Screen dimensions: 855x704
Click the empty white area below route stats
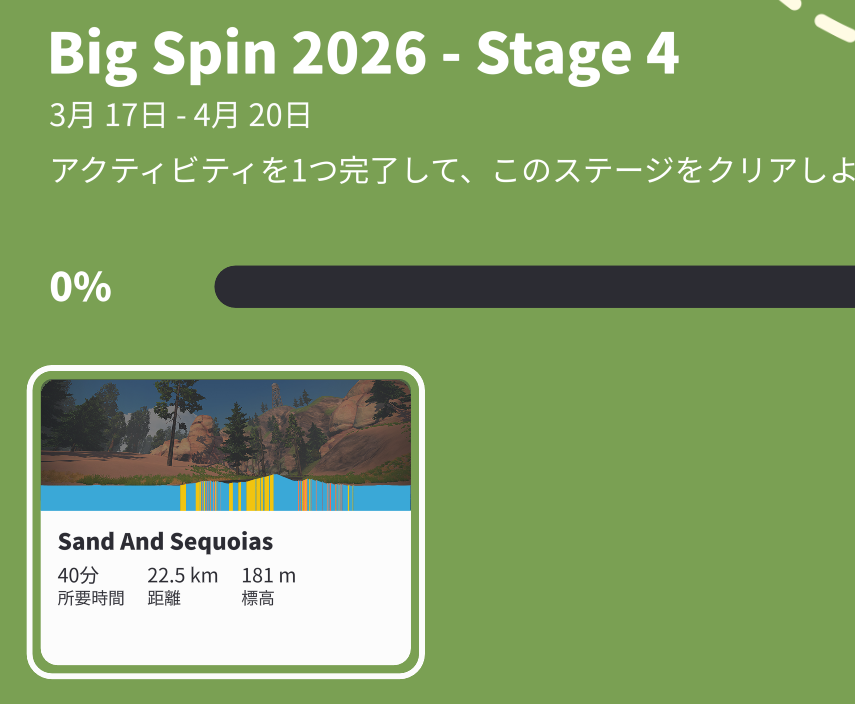click(226, 636)
